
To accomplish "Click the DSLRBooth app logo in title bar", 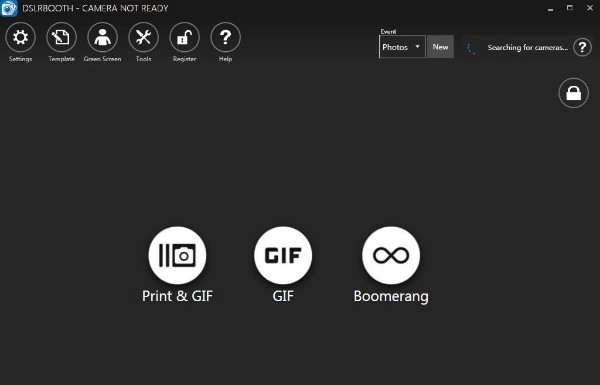I will (9, 8).
